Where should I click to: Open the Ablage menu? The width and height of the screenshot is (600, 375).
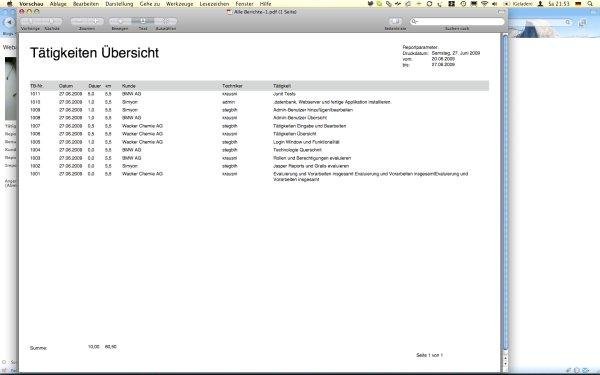(x=58, y=3)
